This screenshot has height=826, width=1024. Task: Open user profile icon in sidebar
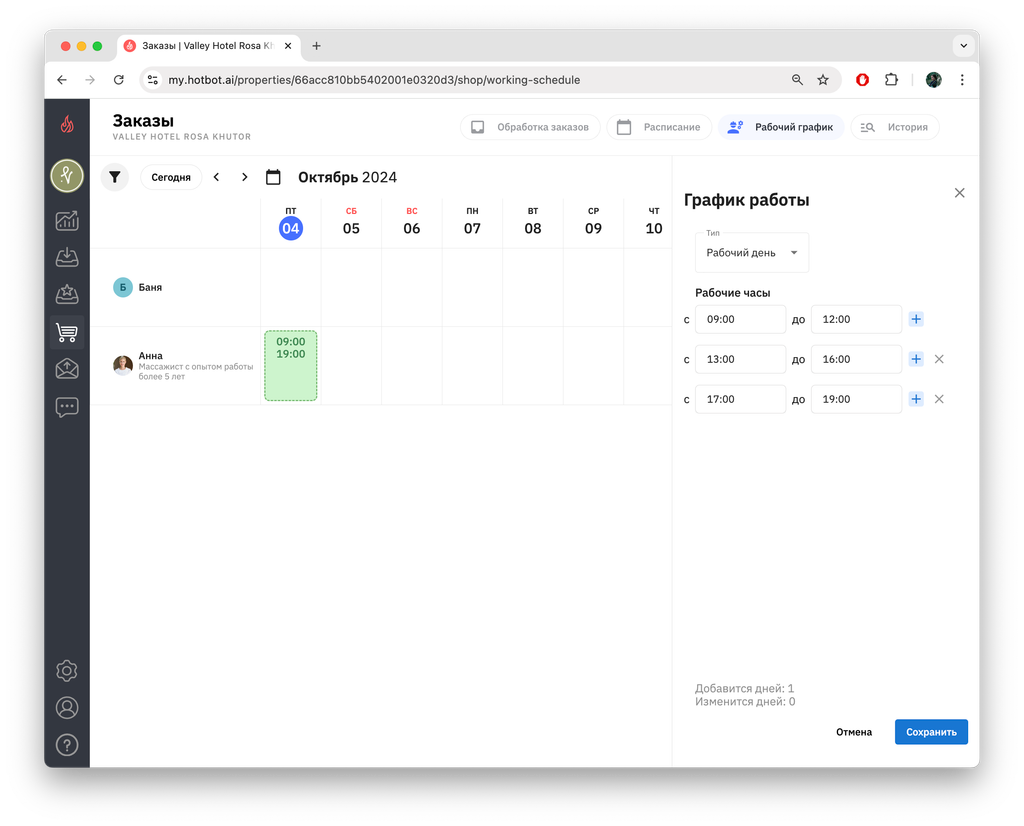(67, 708)
